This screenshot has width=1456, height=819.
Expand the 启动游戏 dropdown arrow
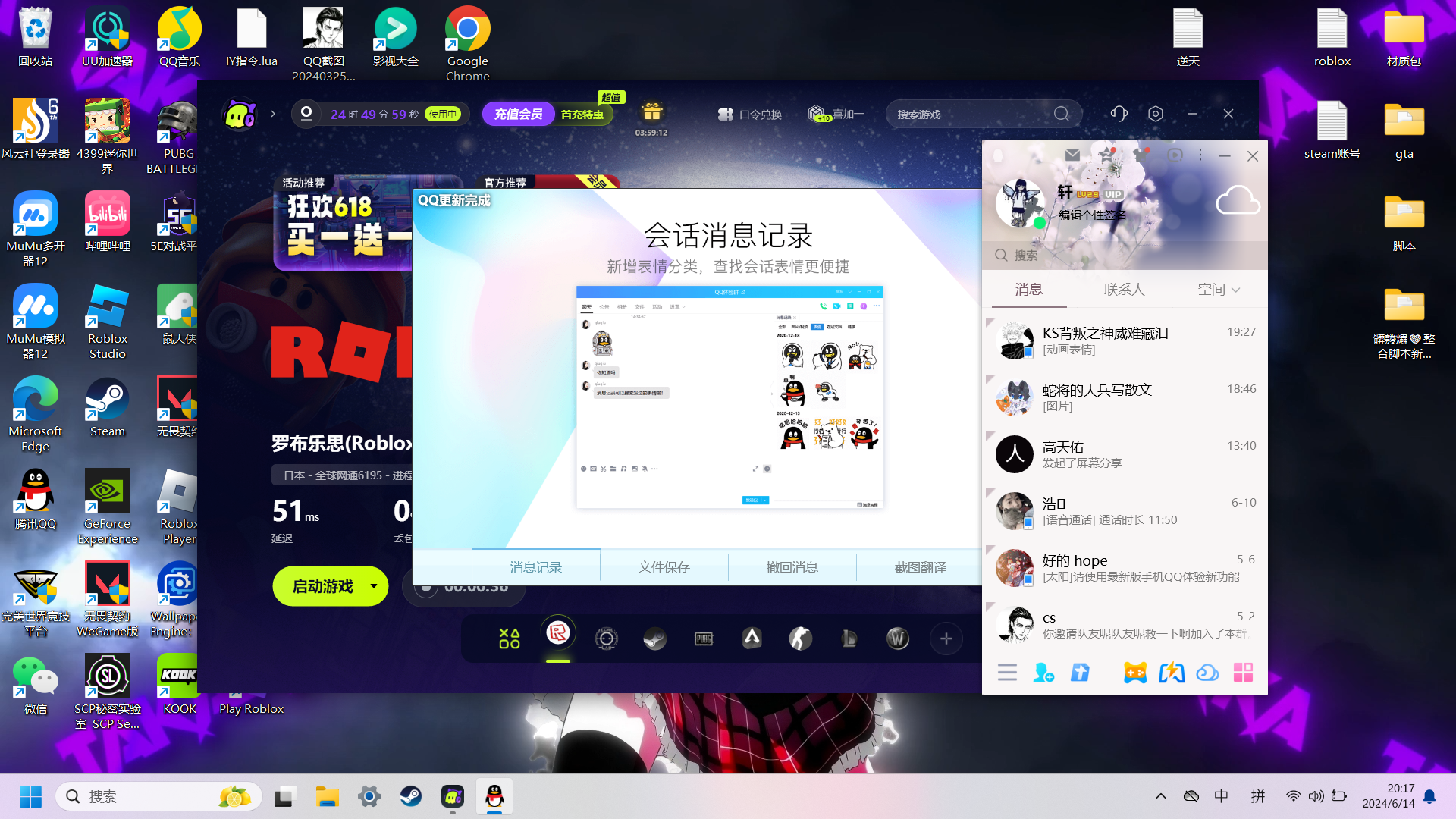tap(374, 586)
